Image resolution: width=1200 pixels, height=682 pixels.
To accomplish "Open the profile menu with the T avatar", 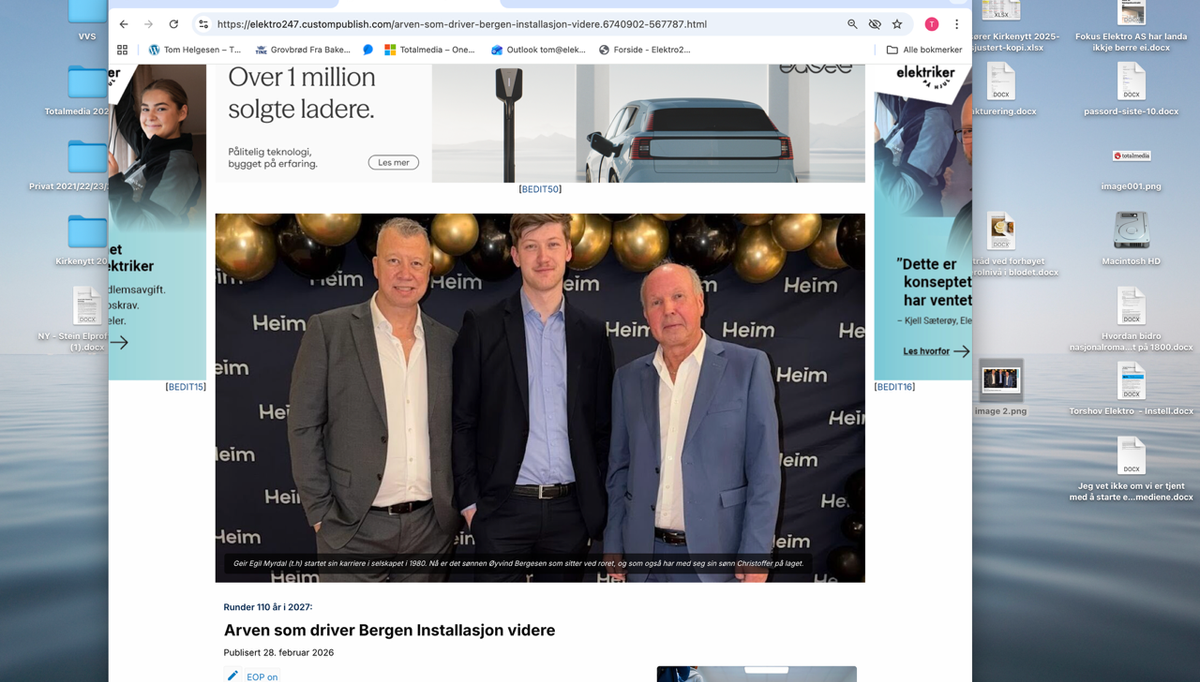I will click(931, 23).
